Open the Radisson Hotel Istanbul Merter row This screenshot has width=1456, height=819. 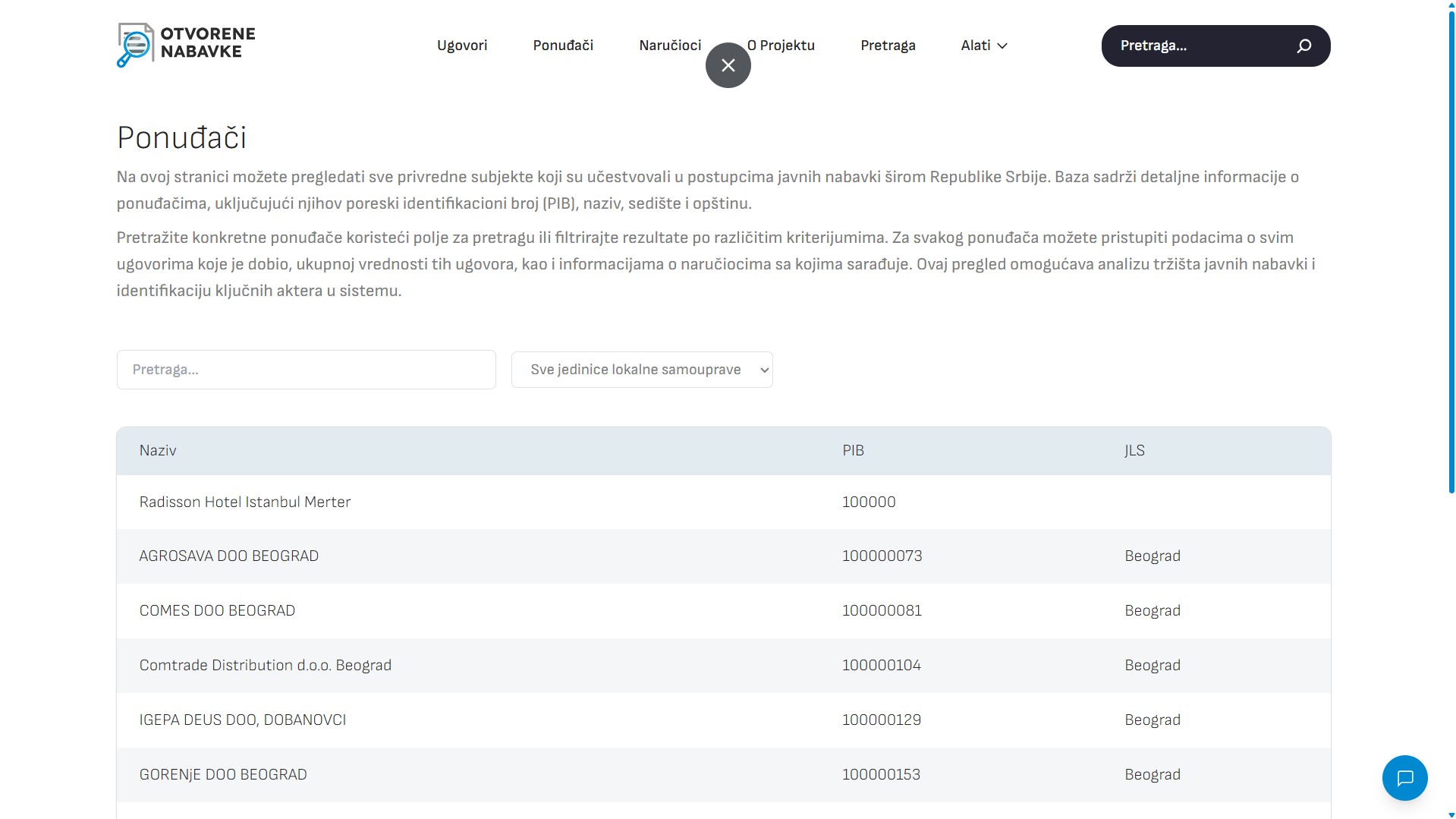(724, 502)
